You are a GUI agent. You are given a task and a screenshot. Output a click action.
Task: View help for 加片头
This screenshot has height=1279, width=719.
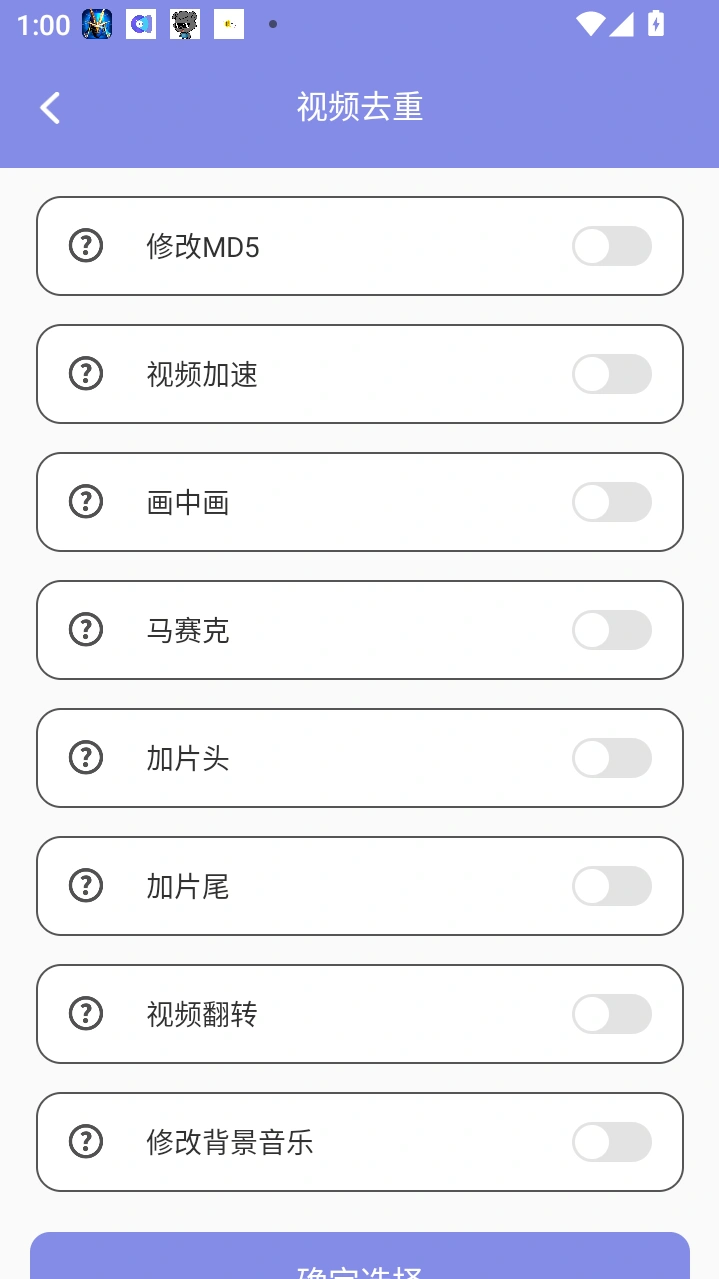(86, 757)
